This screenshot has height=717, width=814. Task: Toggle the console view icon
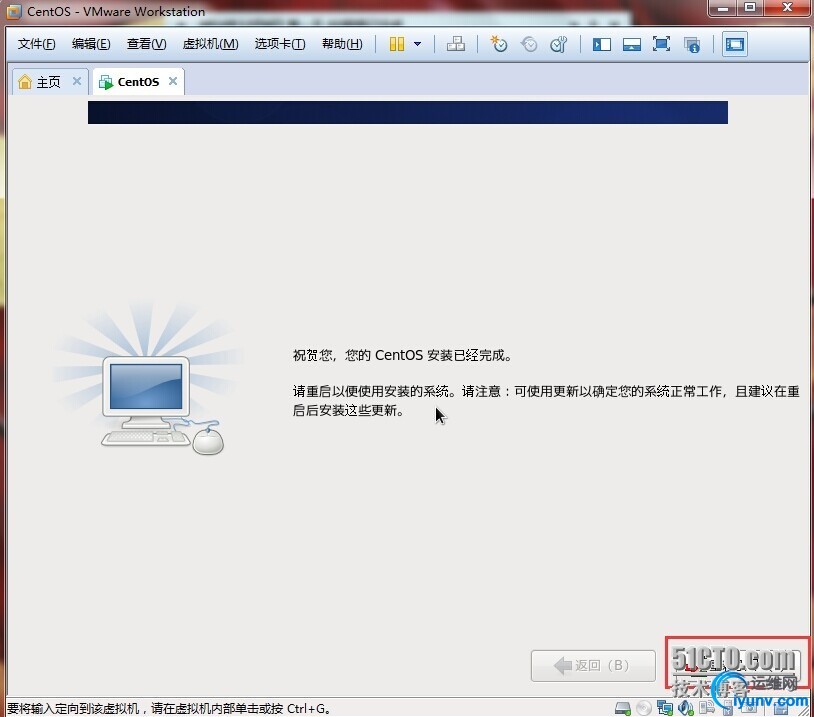[735, 44]
